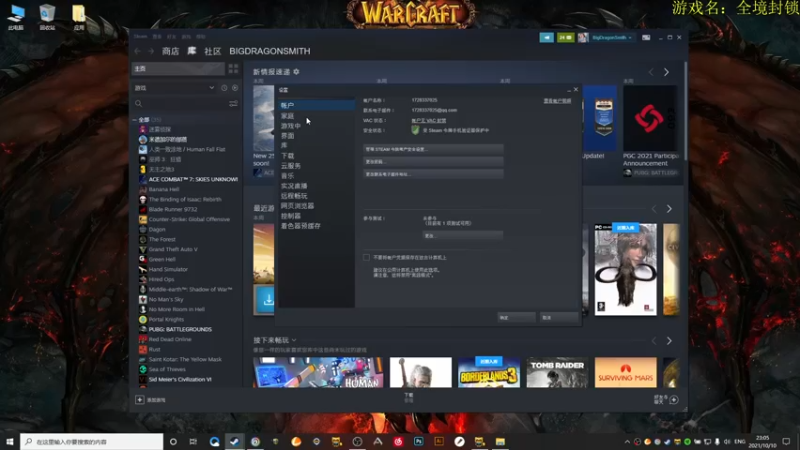Viewport: 800px width, 450px height.
Task: Open Surviving Mars thumbnail
Action: [626, 372]
